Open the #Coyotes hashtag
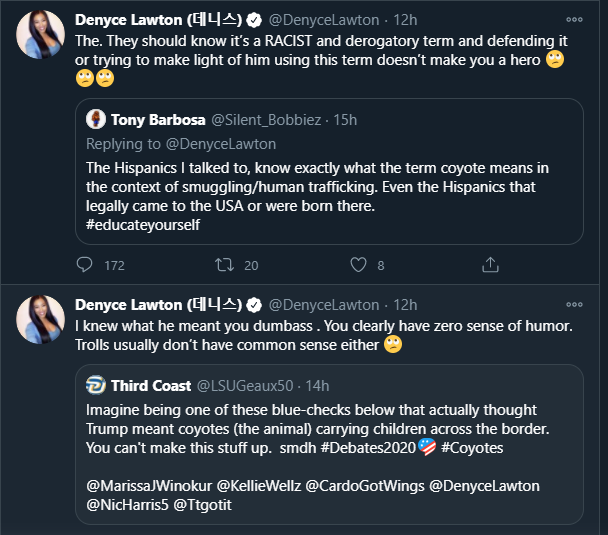Screen dimensions: 608x535 [x=472, y=448]
